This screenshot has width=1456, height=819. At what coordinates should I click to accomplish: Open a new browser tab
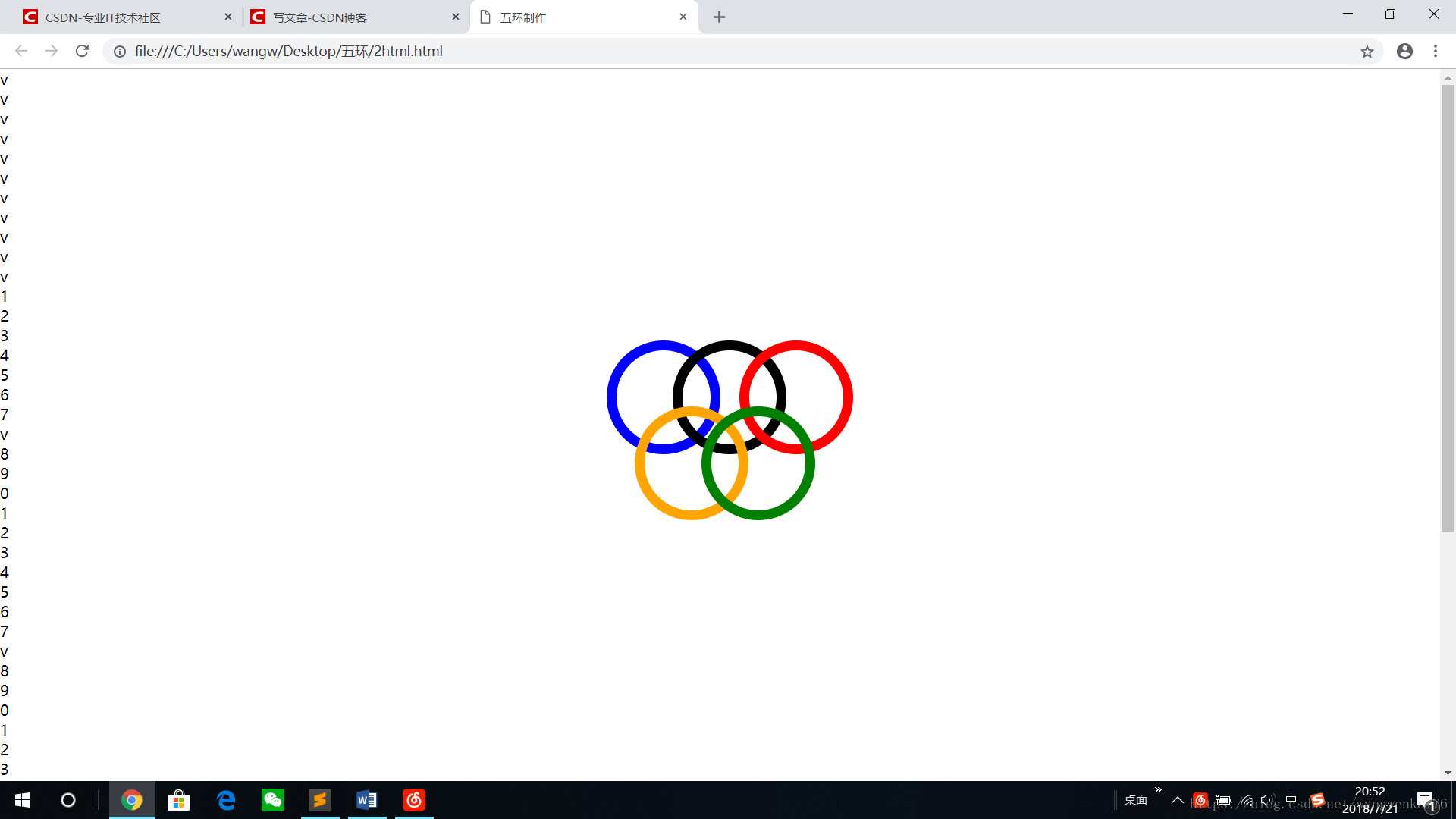pos(719,17)
